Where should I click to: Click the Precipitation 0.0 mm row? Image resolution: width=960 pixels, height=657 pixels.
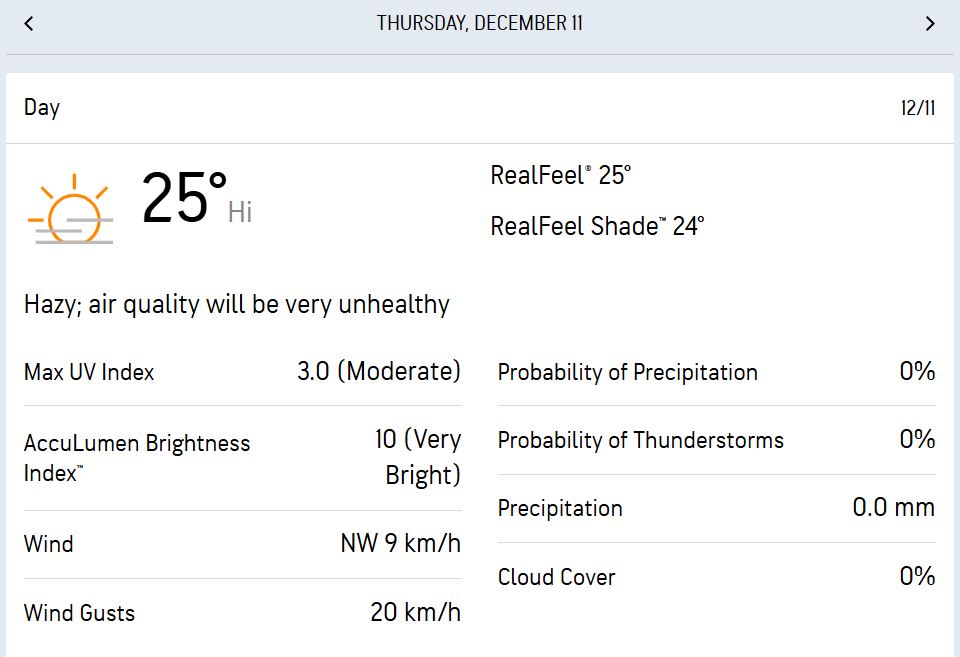716,508
